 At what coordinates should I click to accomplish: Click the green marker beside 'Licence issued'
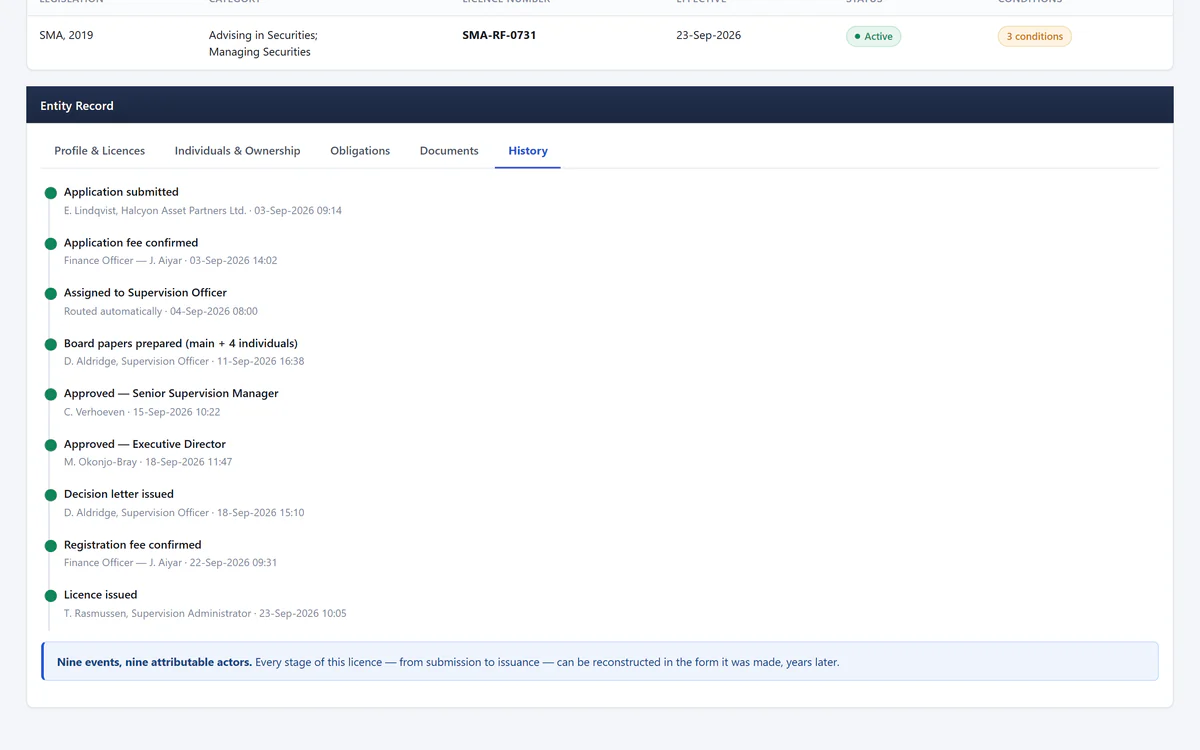click(x=50, y=596)
